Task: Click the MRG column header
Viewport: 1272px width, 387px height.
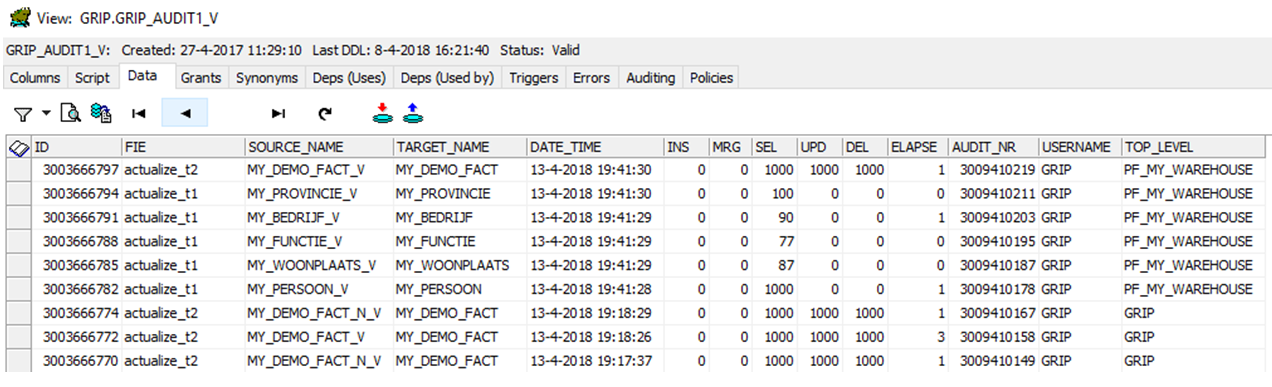Action: click(730, 147)
